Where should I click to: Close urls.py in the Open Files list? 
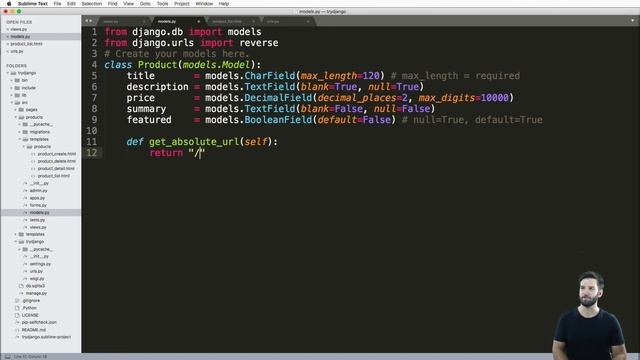pyautogui.click(x=7, y=51)
